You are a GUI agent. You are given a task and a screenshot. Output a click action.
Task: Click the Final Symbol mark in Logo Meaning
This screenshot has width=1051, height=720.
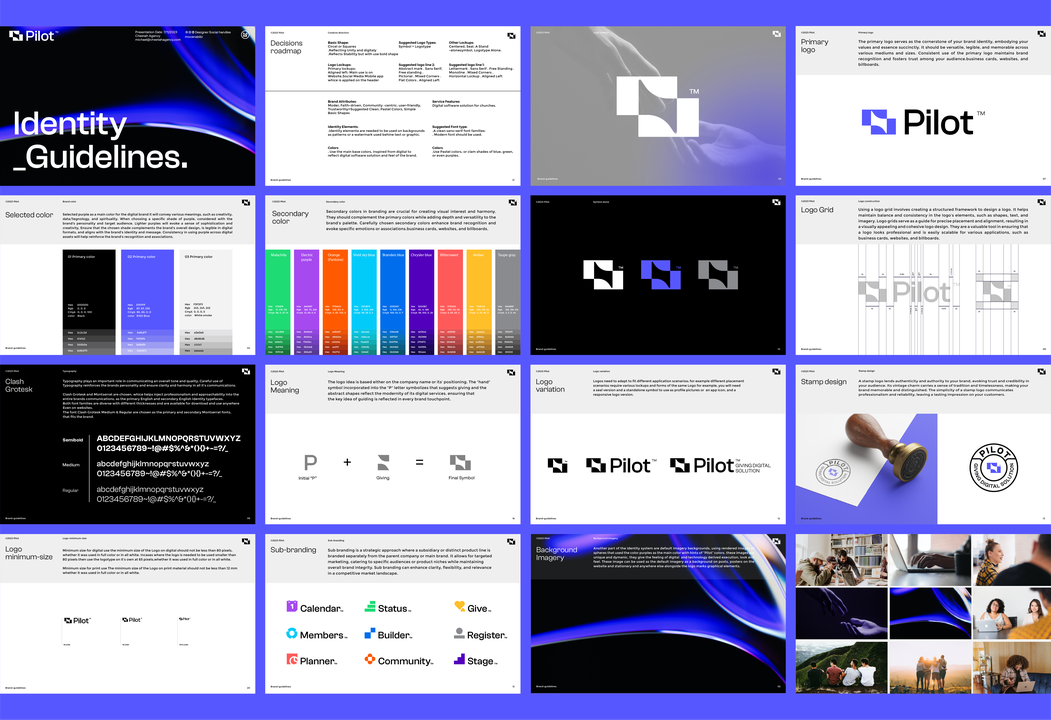[x=460, y=462]
